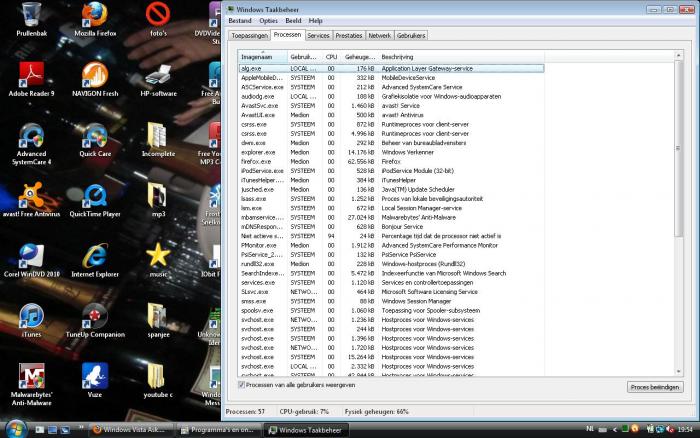Switch to 'Programma's en on...' taskbar button
700x438 pixels.
tap(220, 430)
